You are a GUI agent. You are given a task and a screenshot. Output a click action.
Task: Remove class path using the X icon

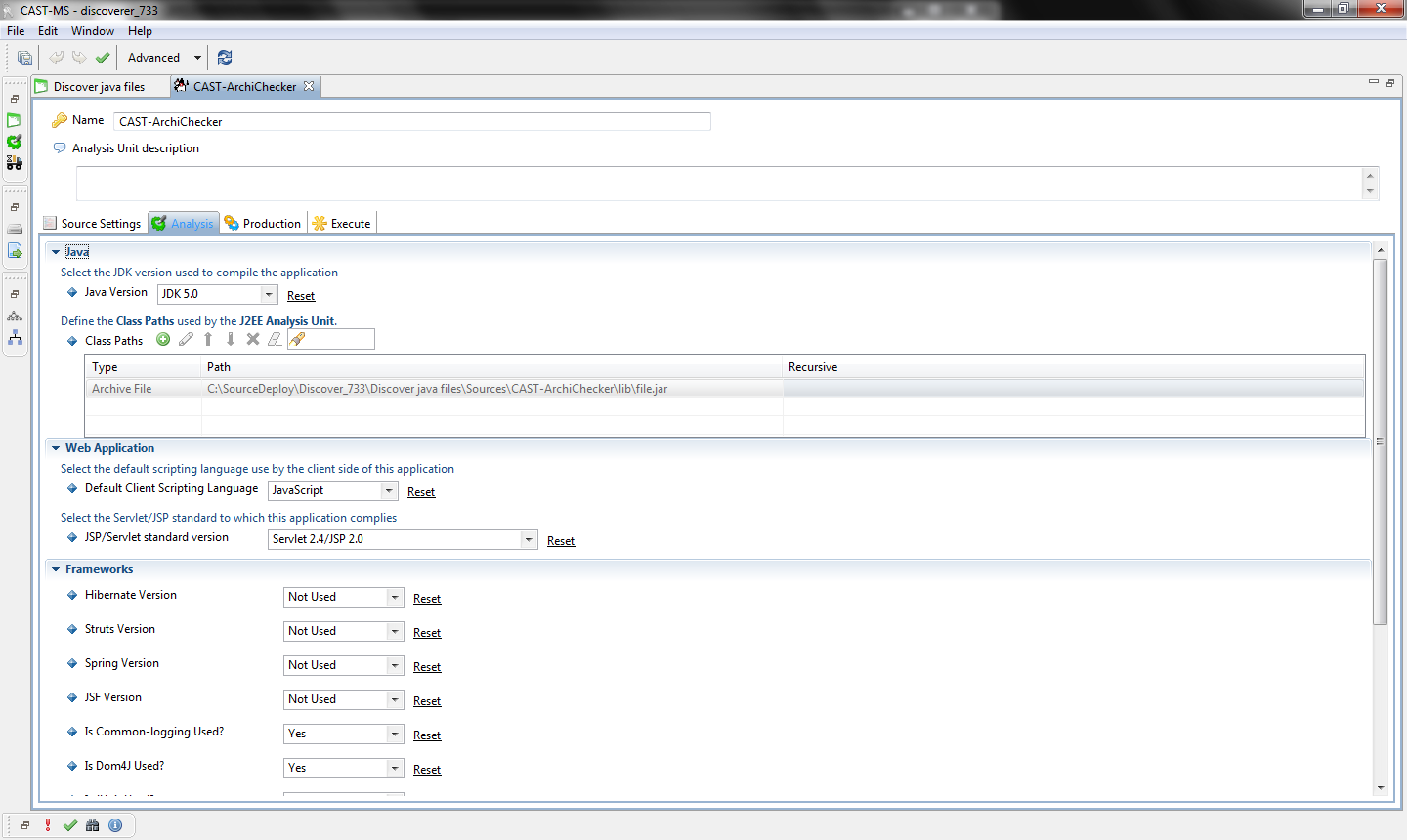[253, 339]
